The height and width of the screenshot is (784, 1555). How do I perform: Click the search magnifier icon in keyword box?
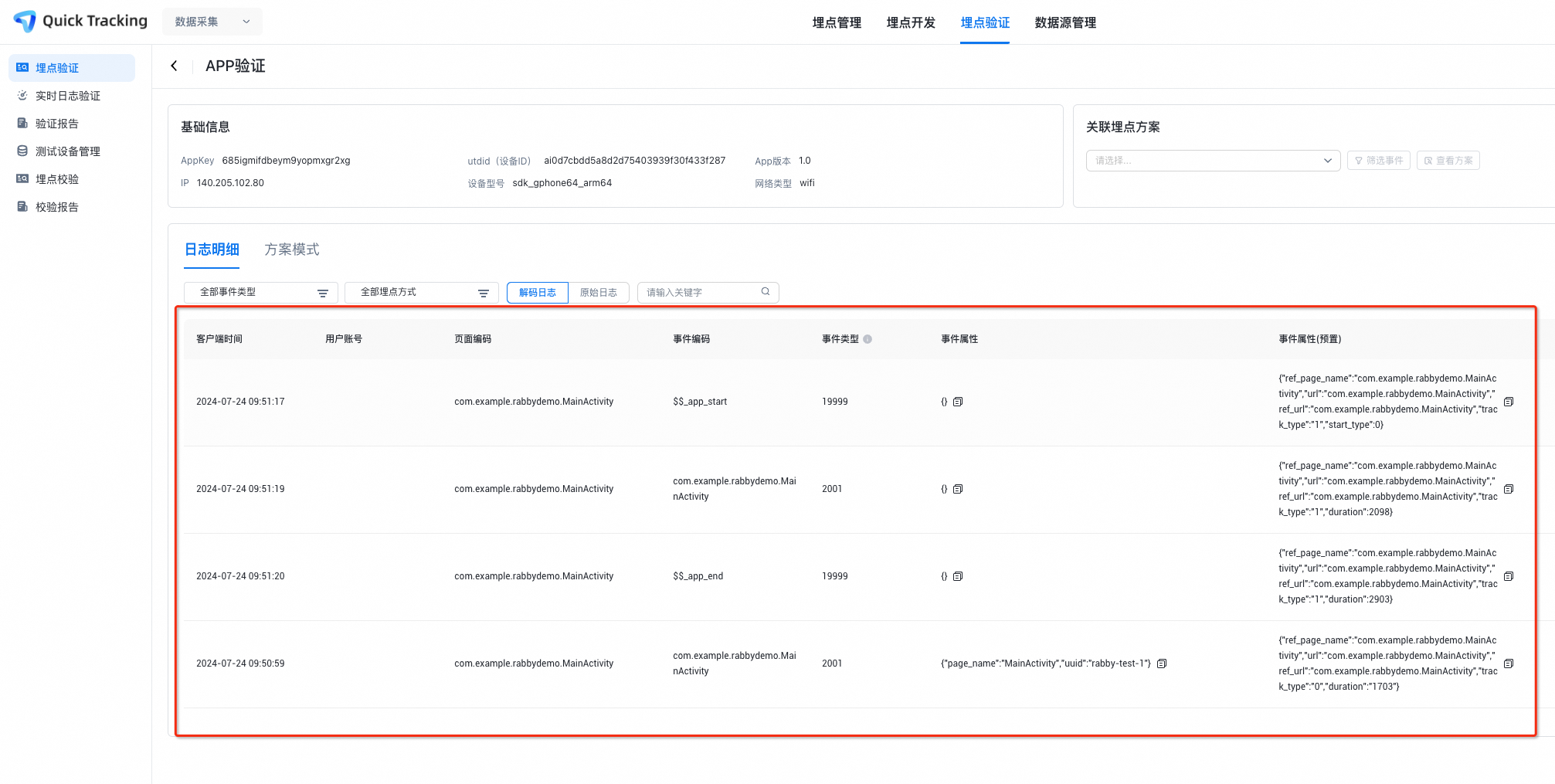click(x=766, y=292)
